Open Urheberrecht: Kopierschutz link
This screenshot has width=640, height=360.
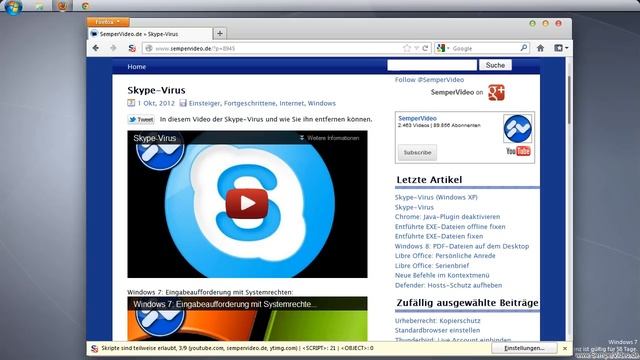(438, 321)
